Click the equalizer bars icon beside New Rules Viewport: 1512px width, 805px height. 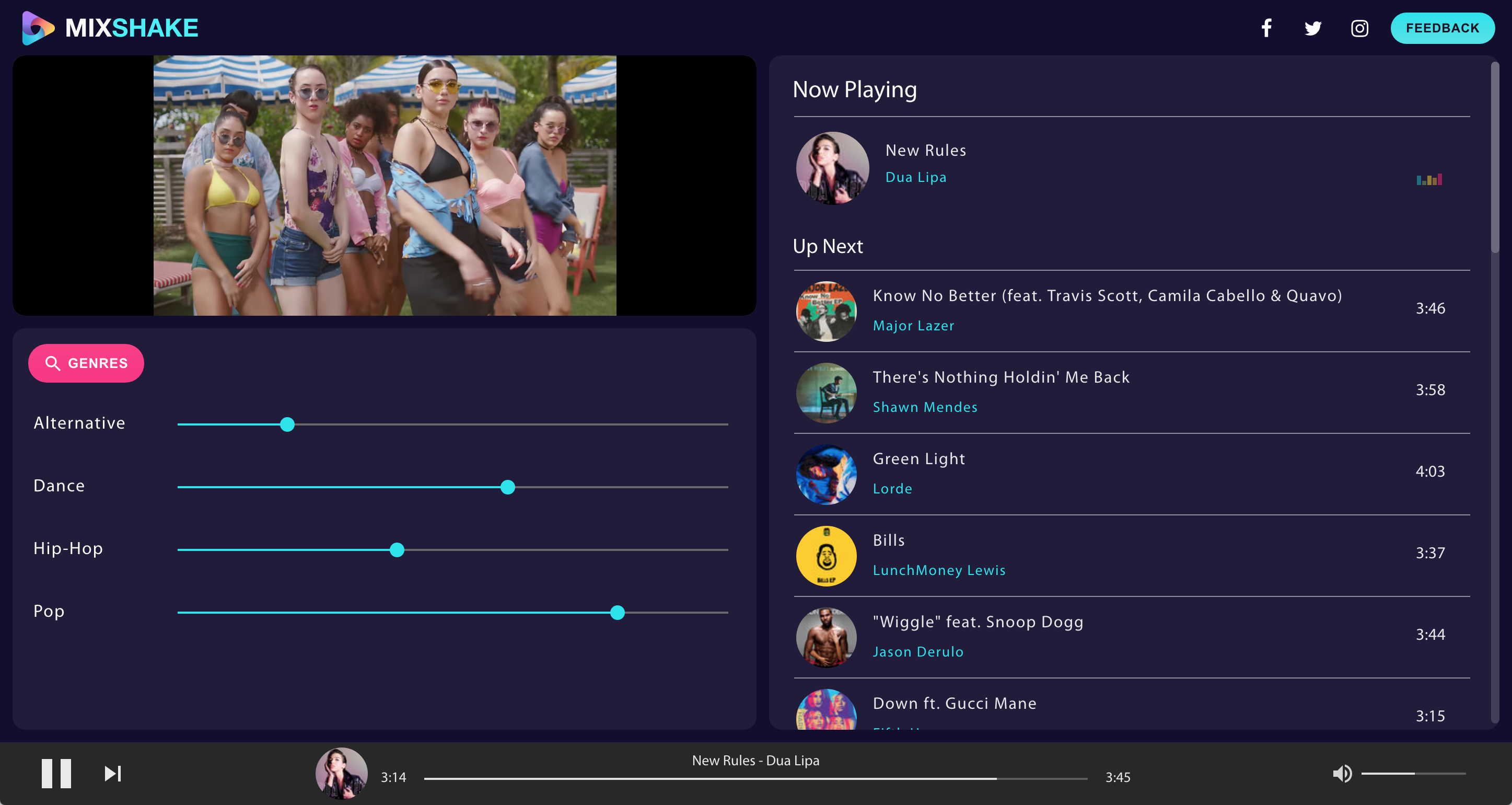coord(1428,180)
